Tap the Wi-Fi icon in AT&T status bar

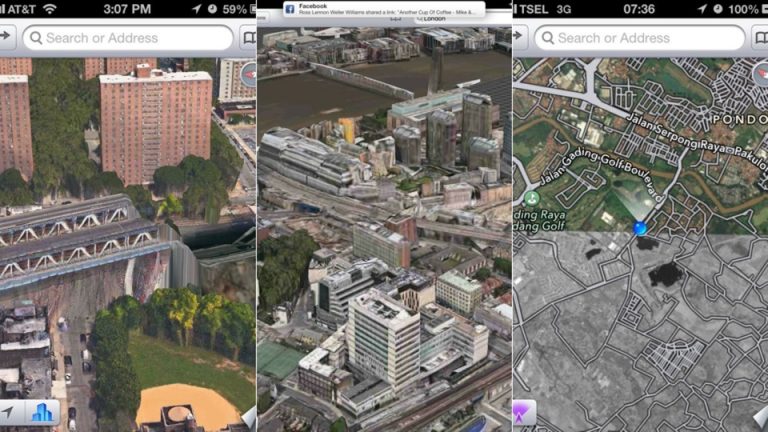coord(49,8)
